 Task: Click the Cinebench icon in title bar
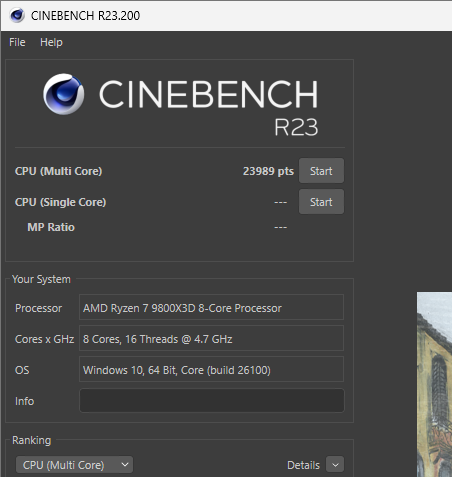[x=17, y=15]
